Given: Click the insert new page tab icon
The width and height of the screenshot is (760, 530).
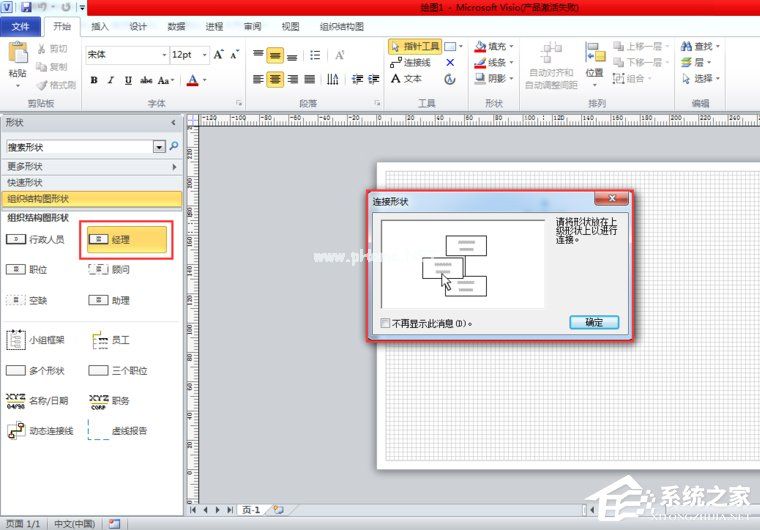Looking at the screenshot, I should (x=278, y=510).
